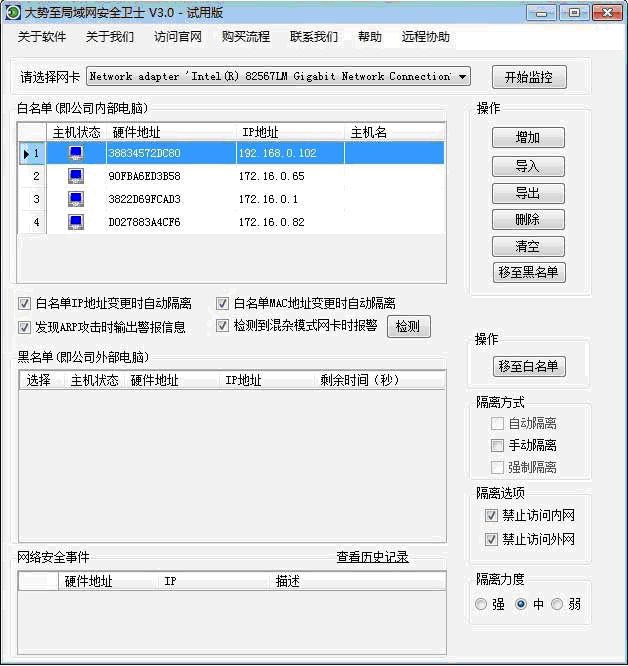Screen dimensions: 628x666
Task: Click the 开始监控 button
Action: 529,77
